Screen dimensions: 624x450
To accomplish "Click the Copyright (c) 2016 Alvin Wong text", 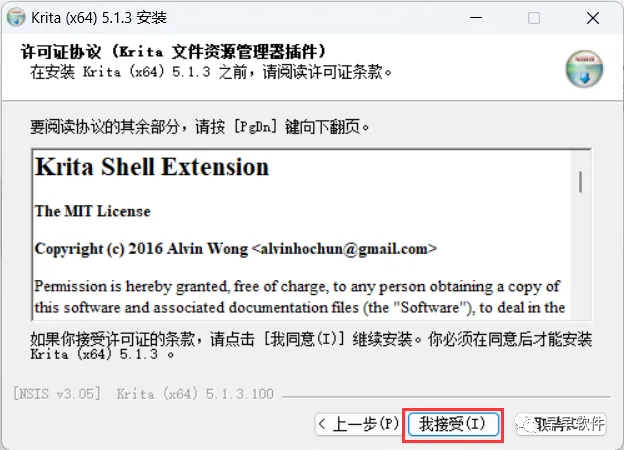I will (x=141, y=249).
